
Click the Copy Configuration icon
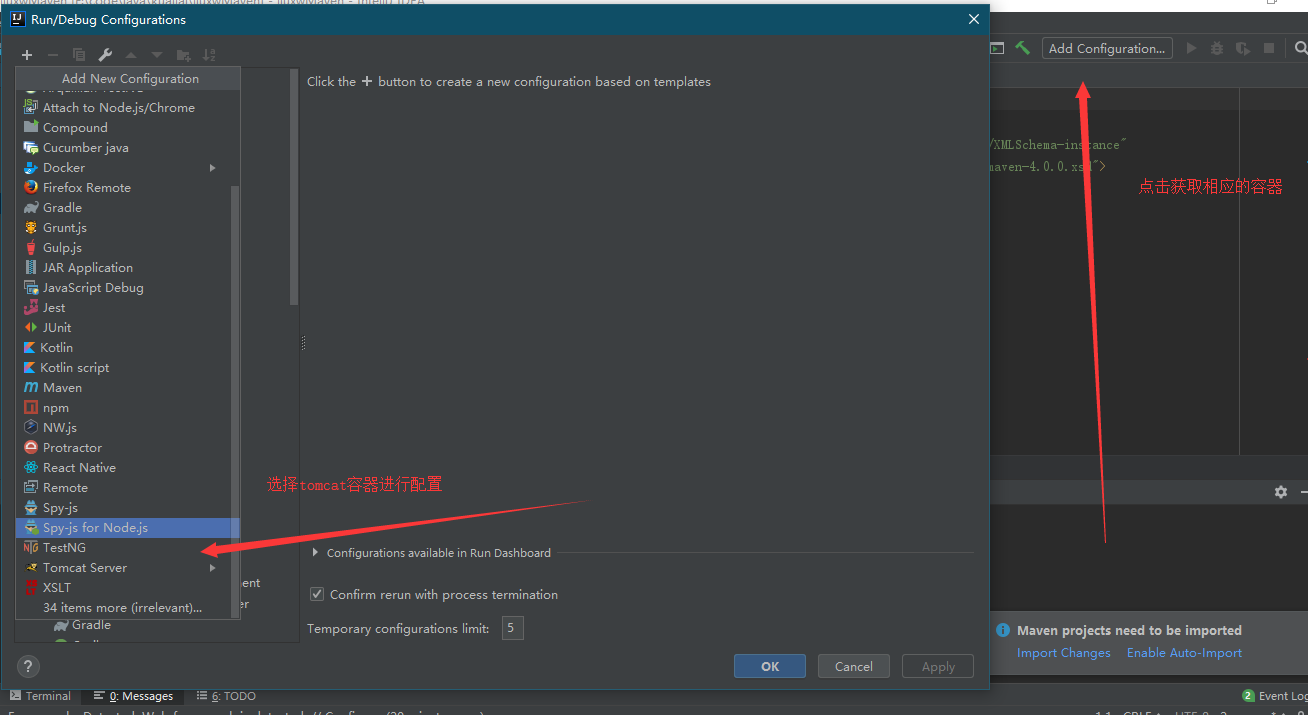pyautogui.click(x=79, y=55)
